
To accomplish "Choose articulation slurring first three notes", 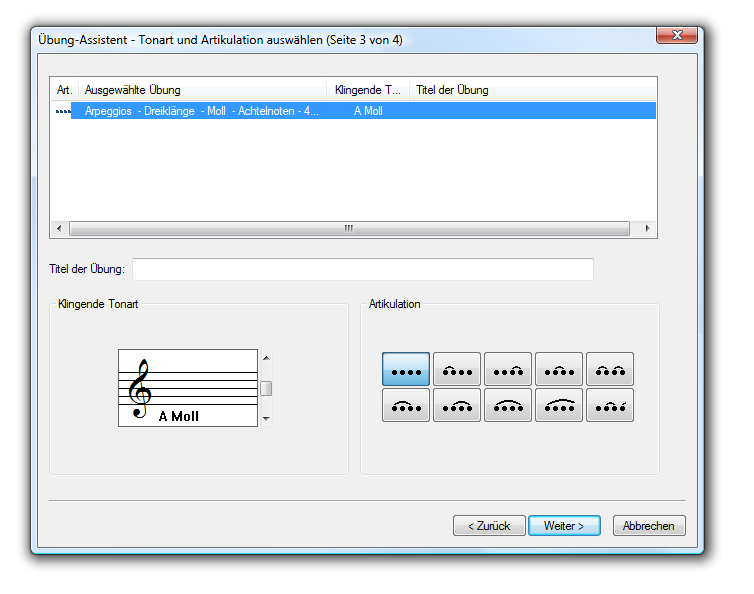I will click(406, 405).
